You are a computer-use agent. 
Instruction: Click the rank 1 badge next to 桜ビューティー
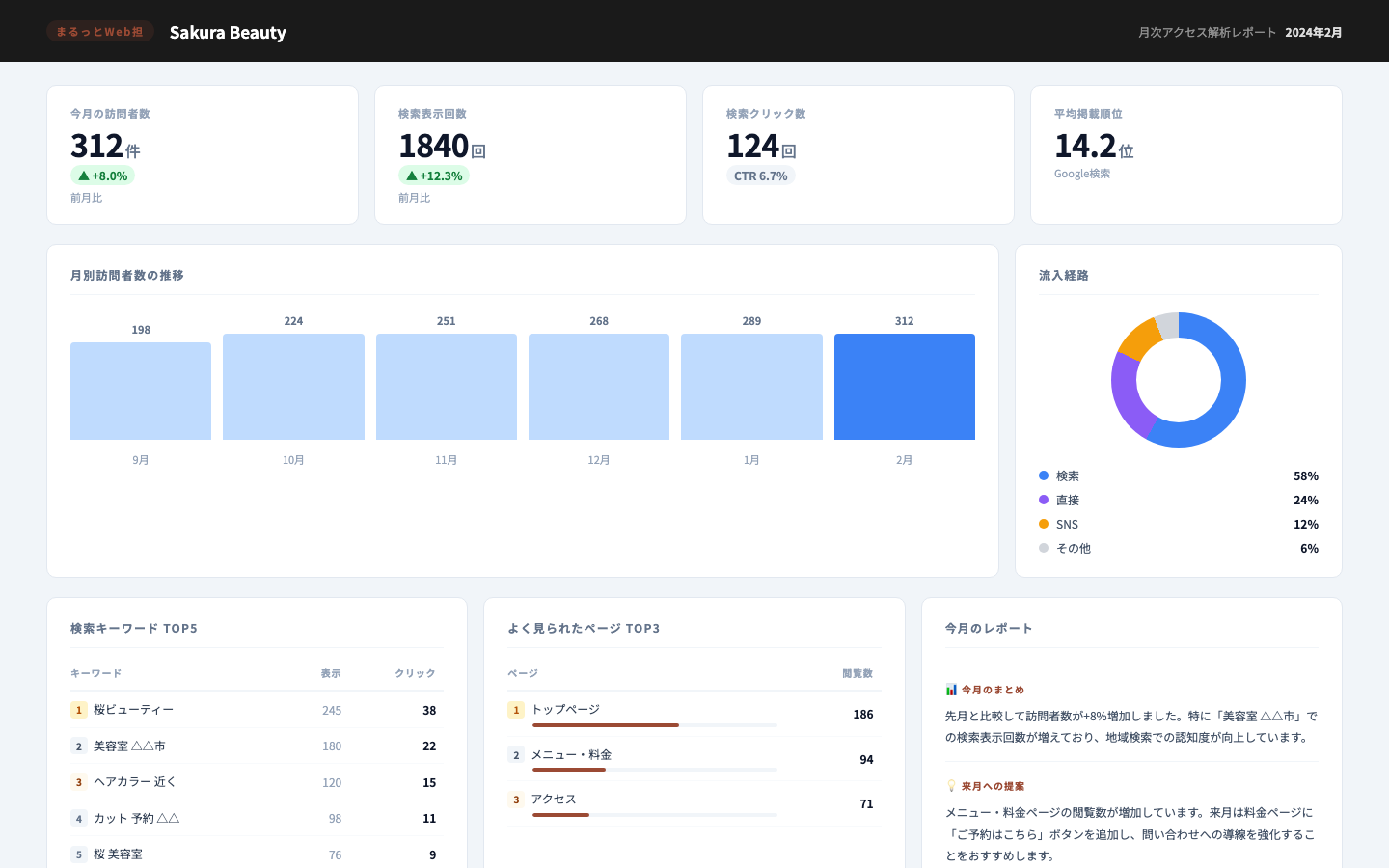coord(78,710)
